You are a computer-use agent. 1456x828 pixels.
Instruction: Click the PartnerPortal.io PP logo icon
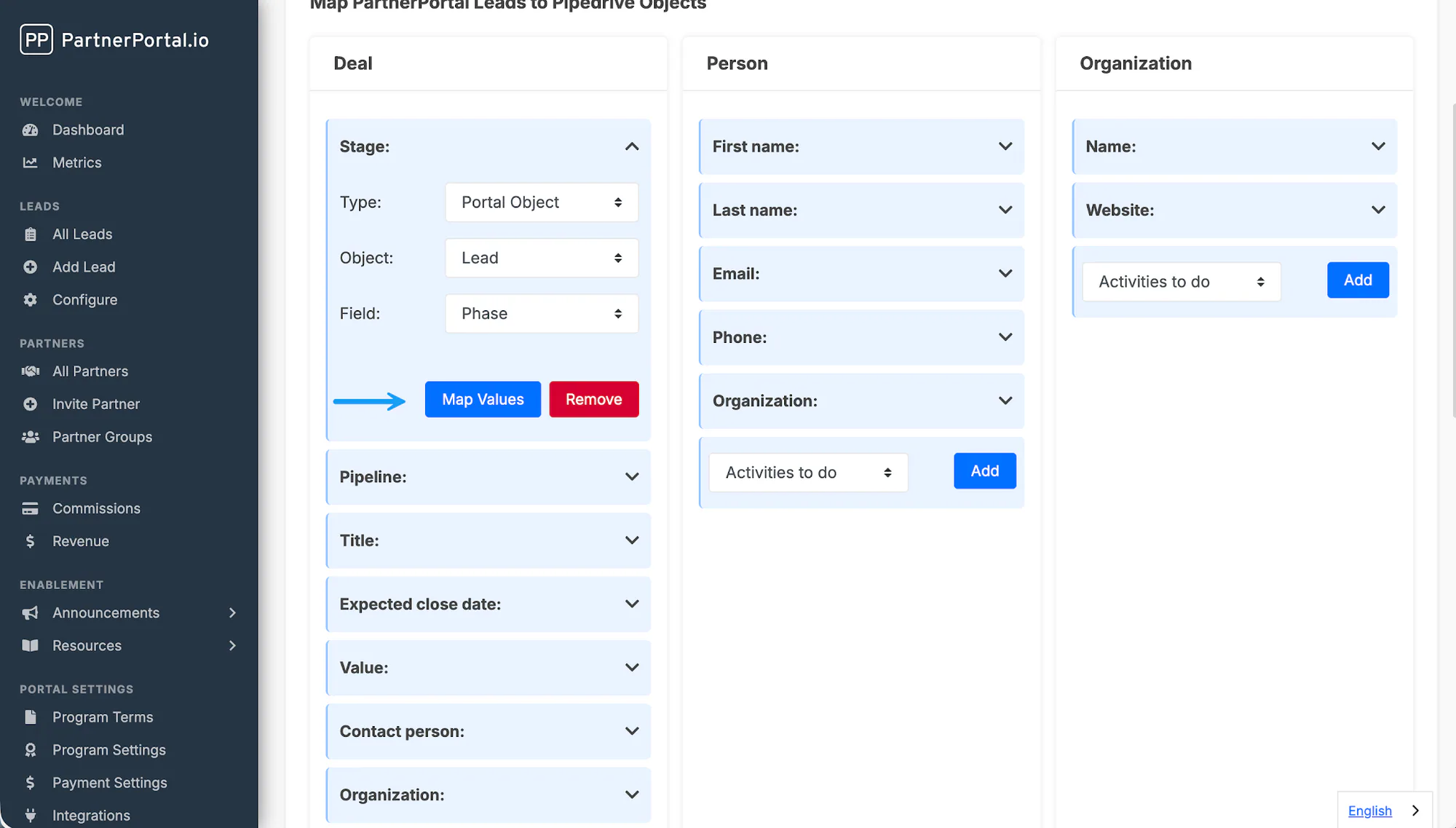click(x=36, y=39)
